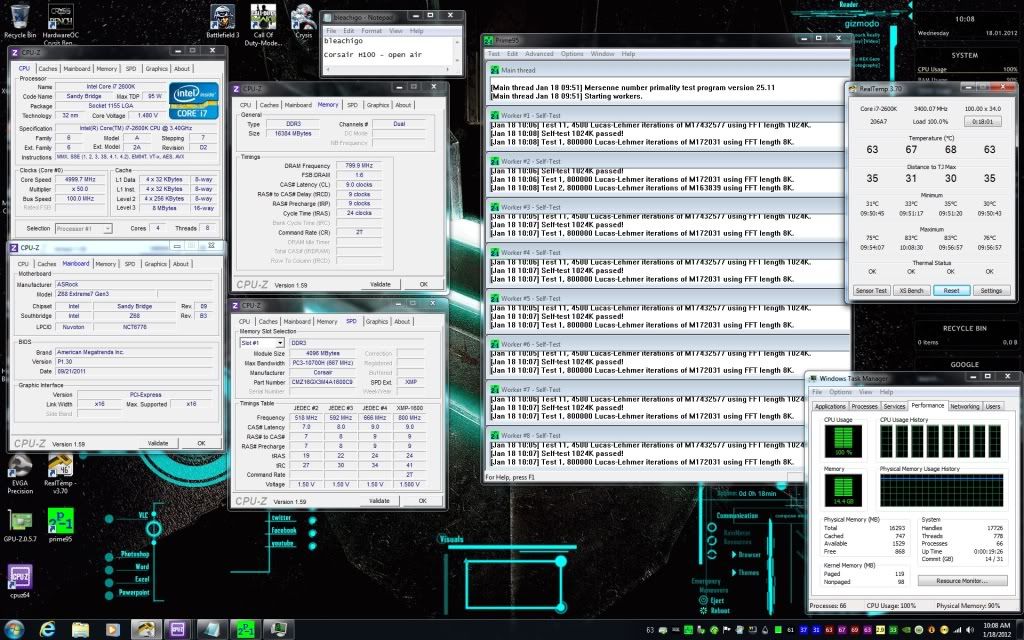
Task: Switch to RealTemp via its taskbar button
Action: tap(146, 630)
